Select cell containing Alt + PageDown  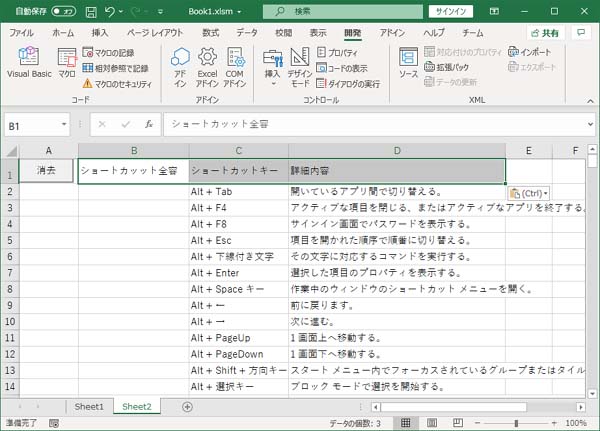tap(238, 354)
